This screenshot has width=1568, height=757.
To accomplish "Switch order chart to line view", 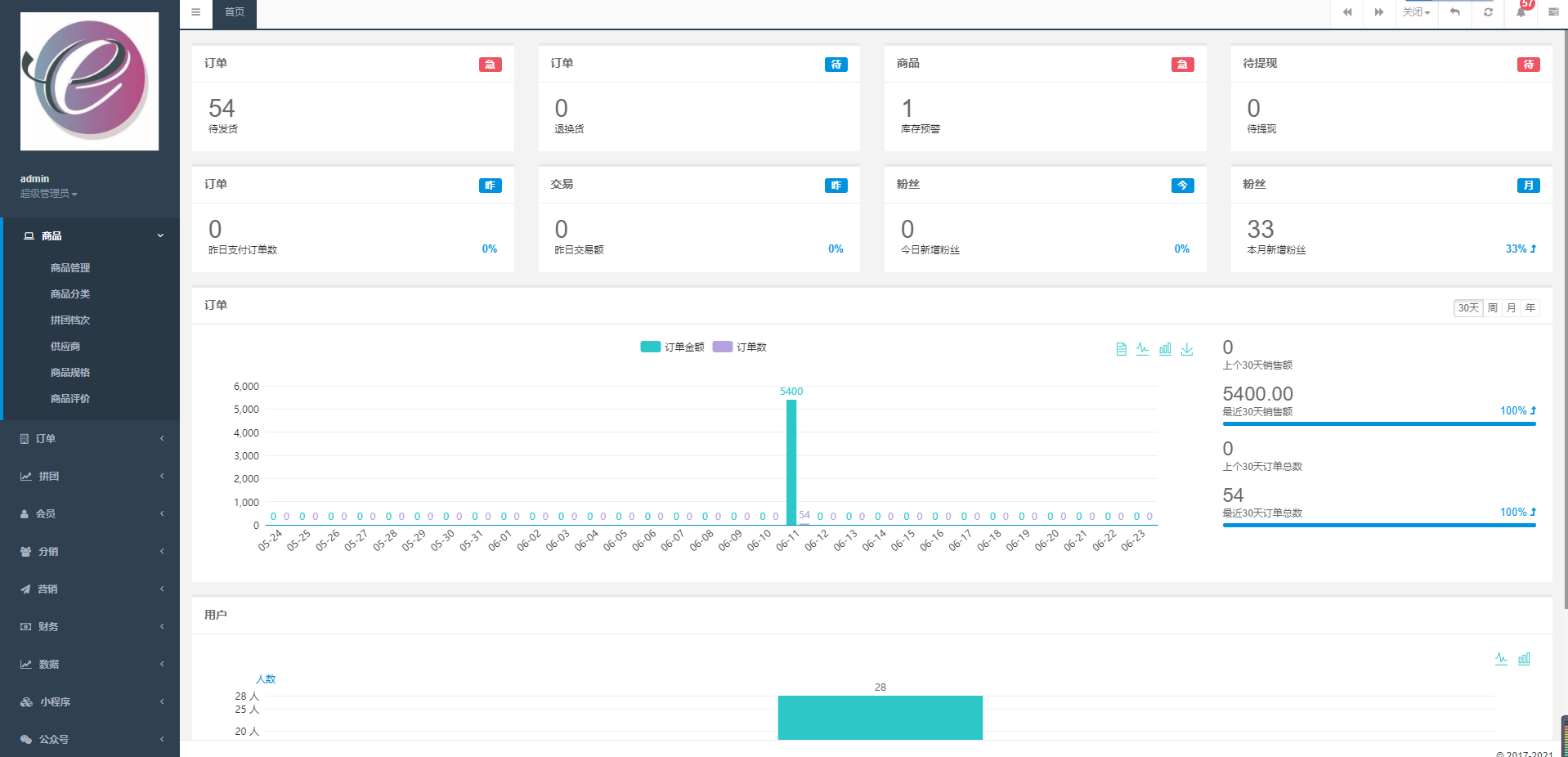I will pos(1143,349).
